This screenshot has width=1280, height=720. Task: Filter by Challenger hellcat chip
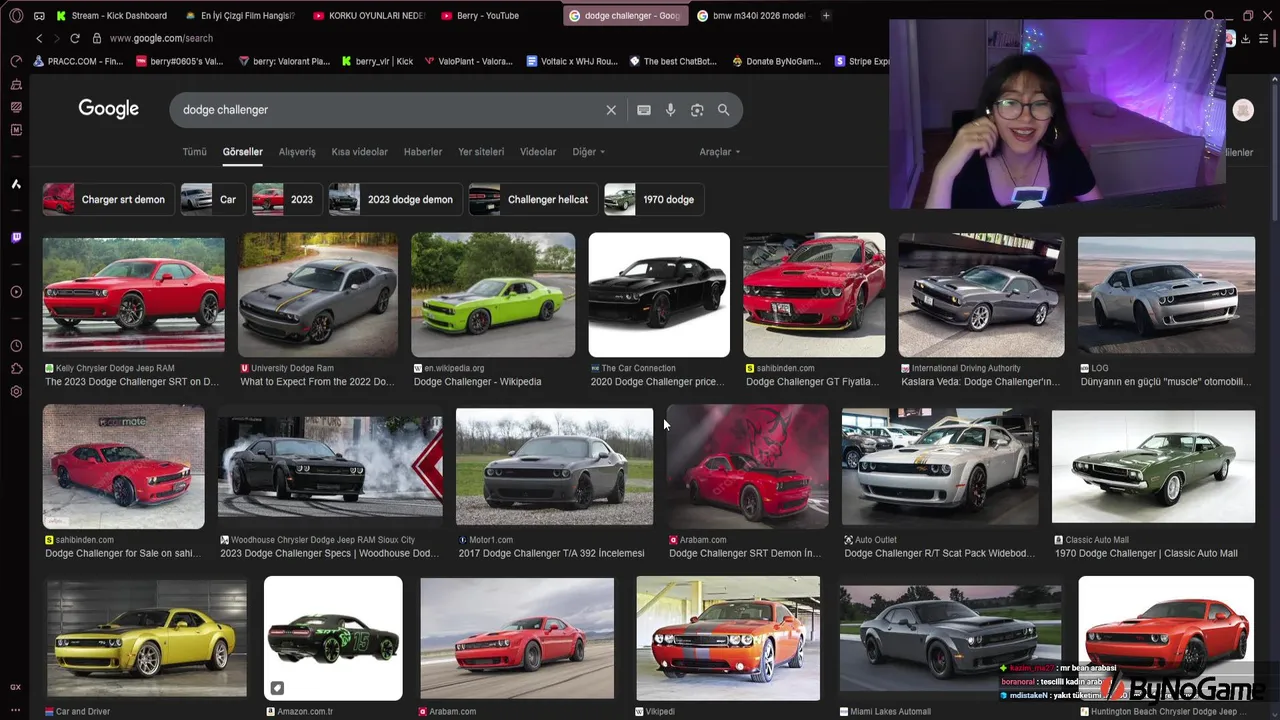tap(534, 199)
